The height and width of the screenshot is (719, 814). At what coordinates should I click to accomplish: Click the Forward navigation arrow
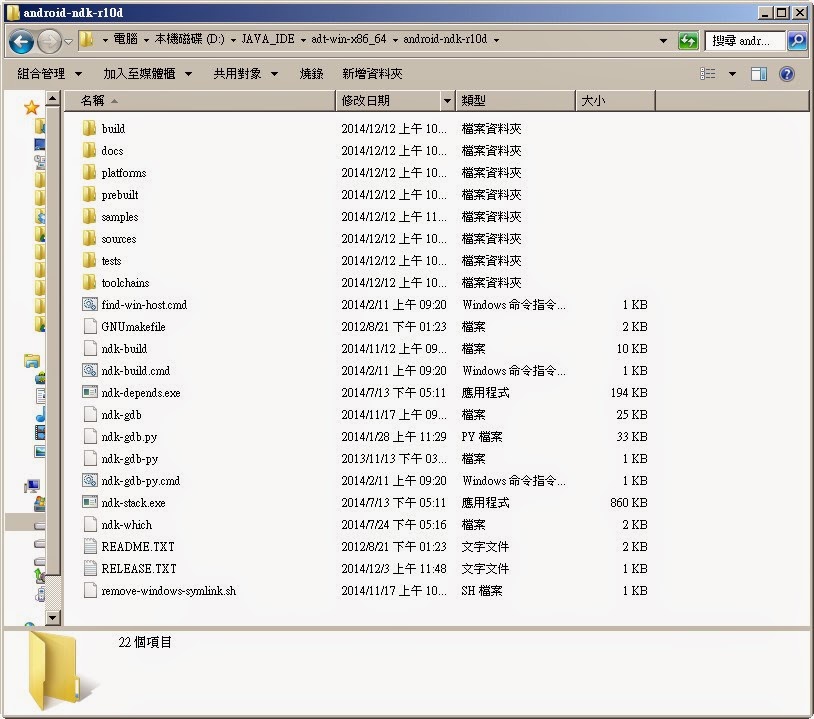click(49, 41)
